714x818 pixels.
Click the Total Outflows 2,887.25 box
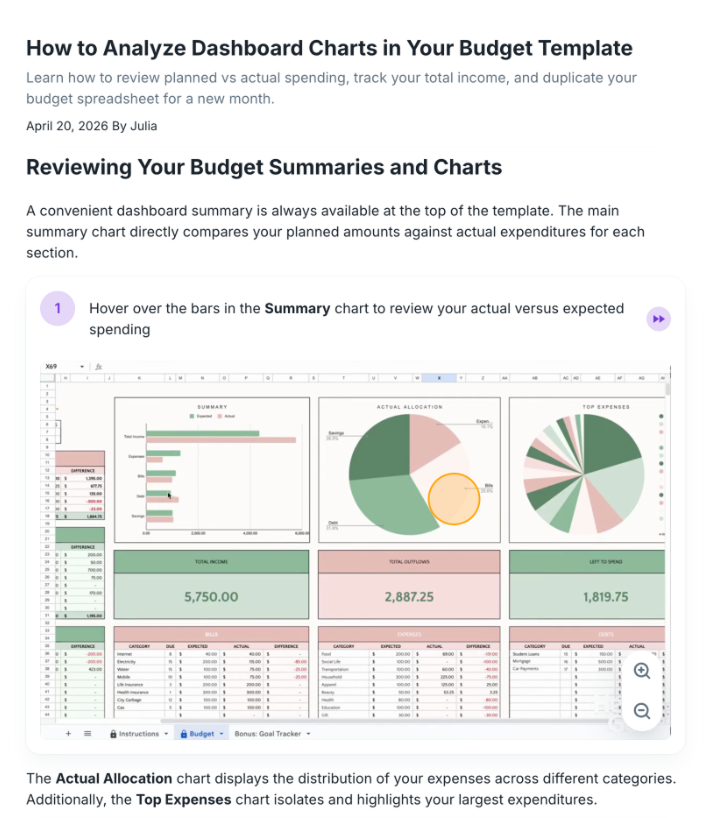(409, 584)
